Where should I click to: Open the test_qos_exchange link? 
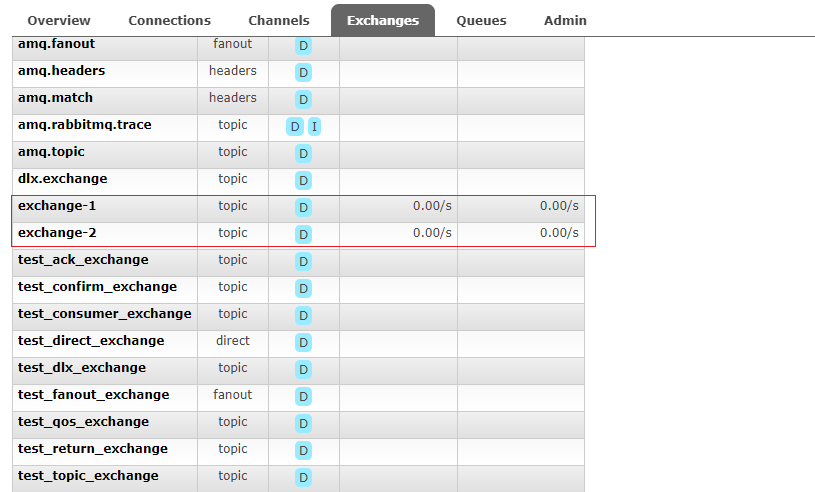pos(83,422)
